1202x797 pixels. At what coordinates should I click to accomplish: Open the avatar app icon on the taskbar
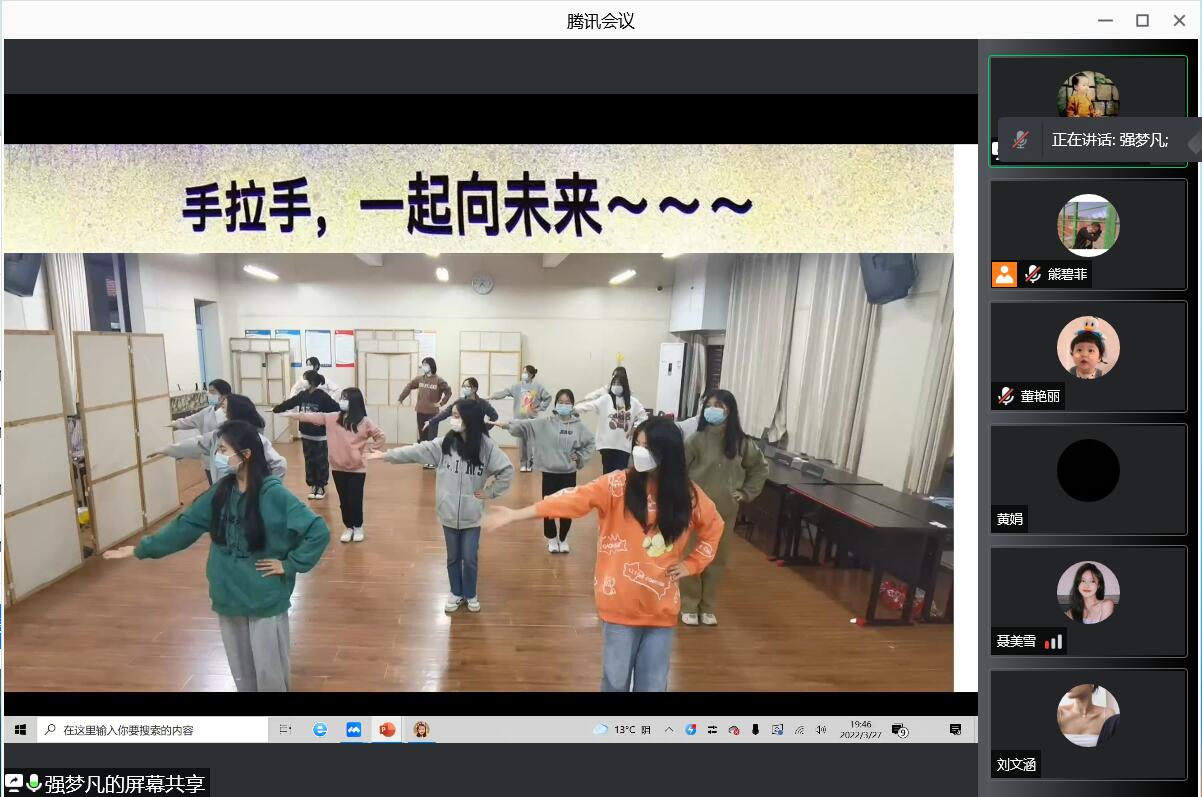[421, 730]
